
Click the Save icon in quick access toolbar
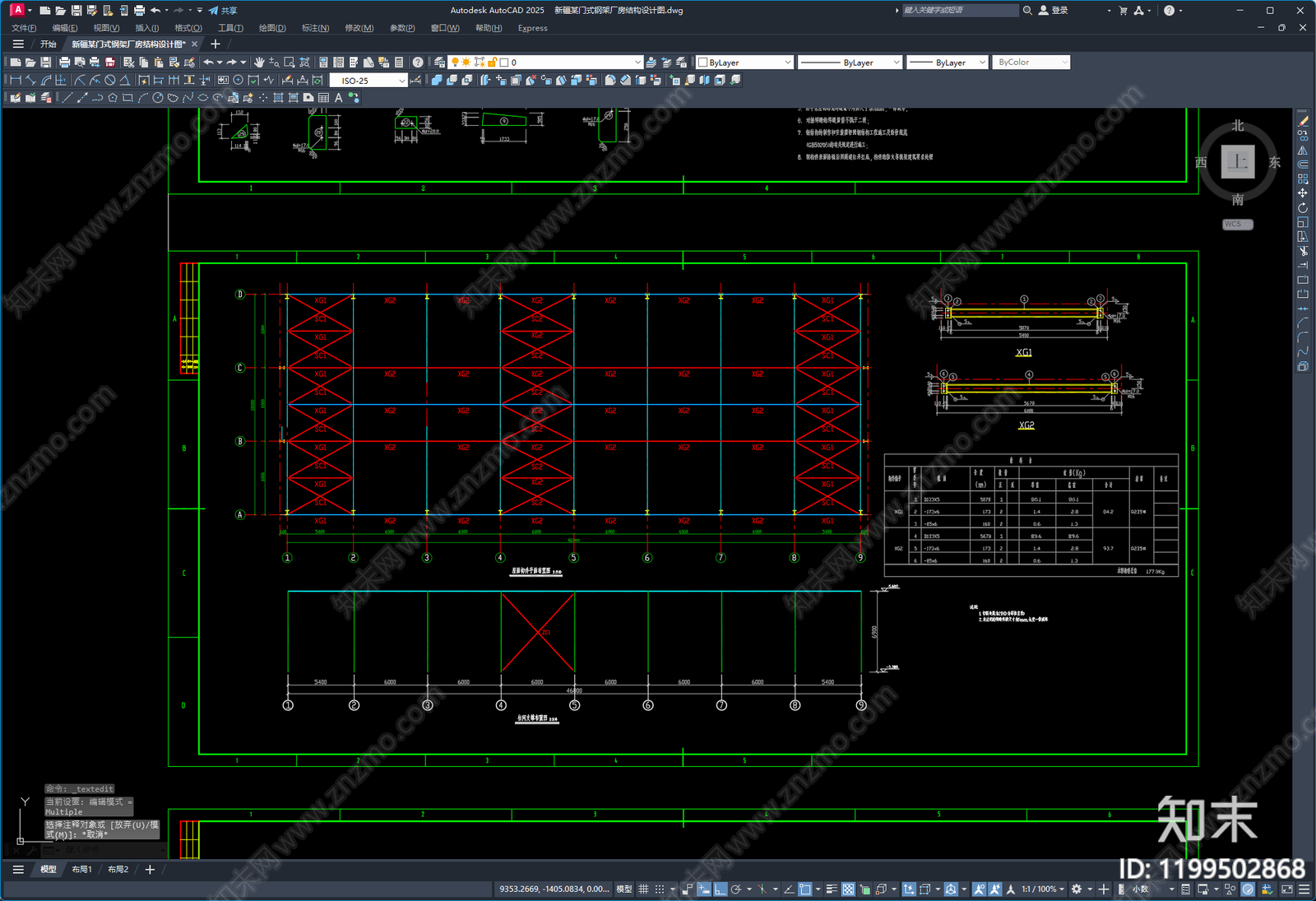point(76,11)
